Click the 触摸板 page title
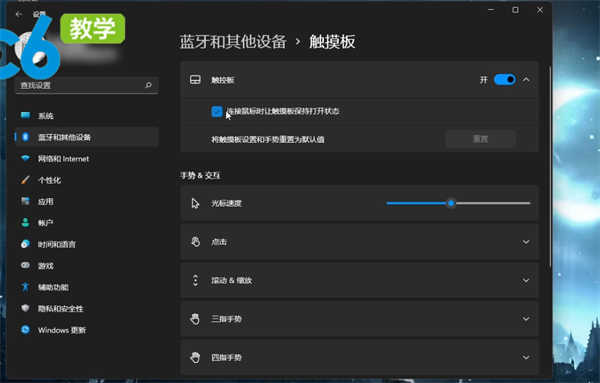 click(332, 41)
